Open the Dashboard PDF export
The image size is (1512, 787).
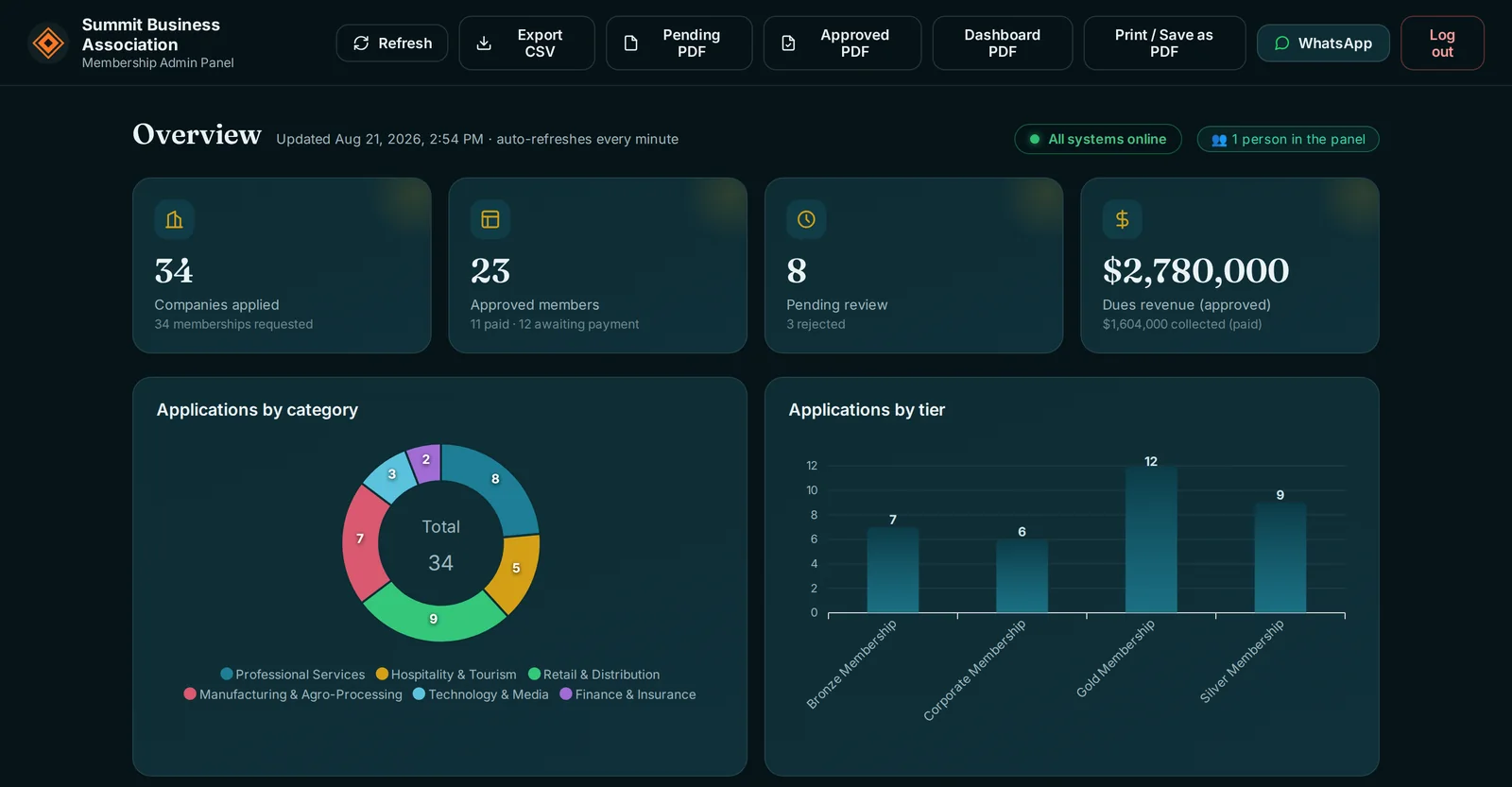pyautogui.click(x=1003, y=43)
